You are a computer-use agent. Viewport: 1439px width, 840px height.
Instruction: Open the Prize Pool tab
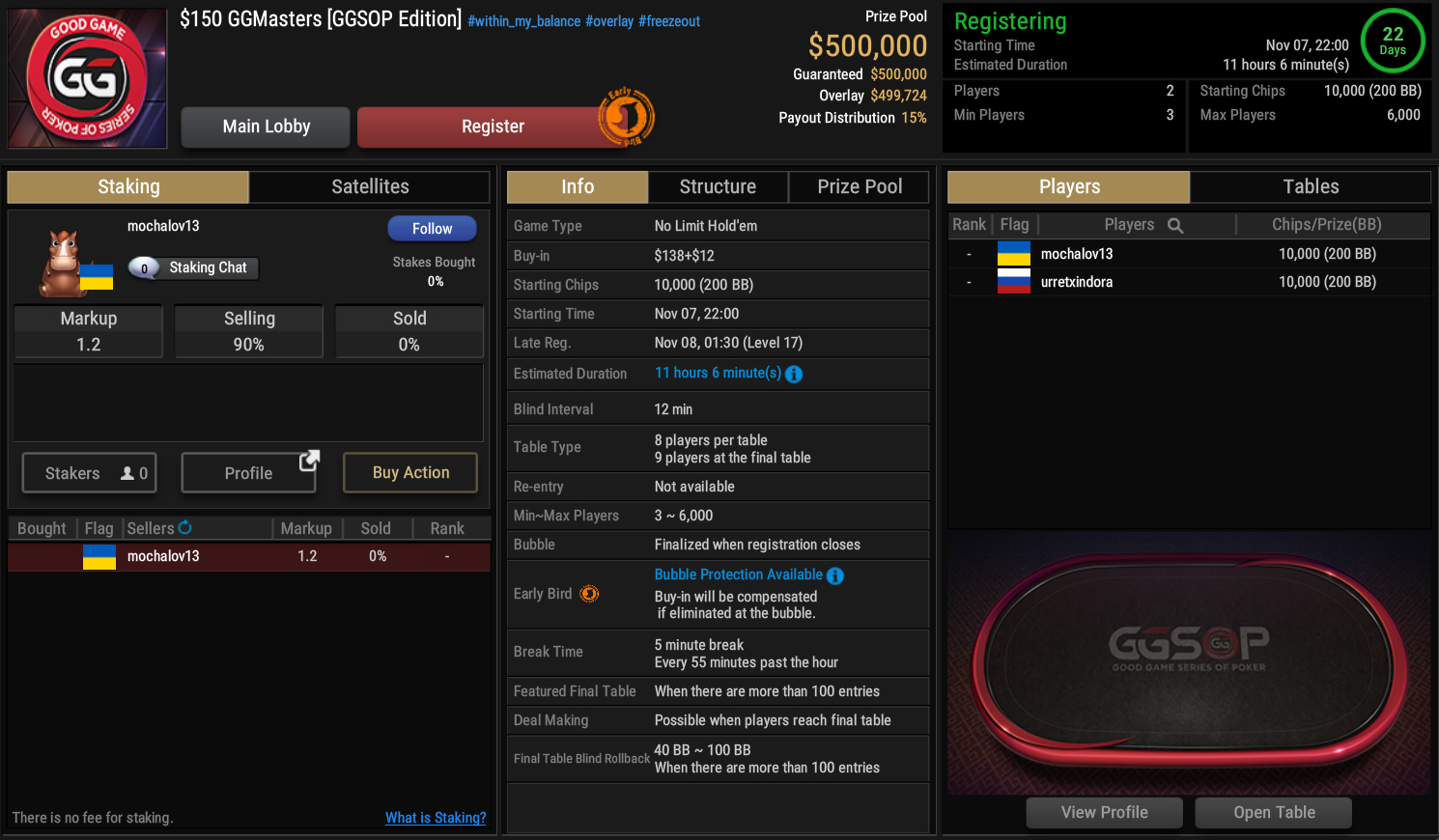point(860,186)
